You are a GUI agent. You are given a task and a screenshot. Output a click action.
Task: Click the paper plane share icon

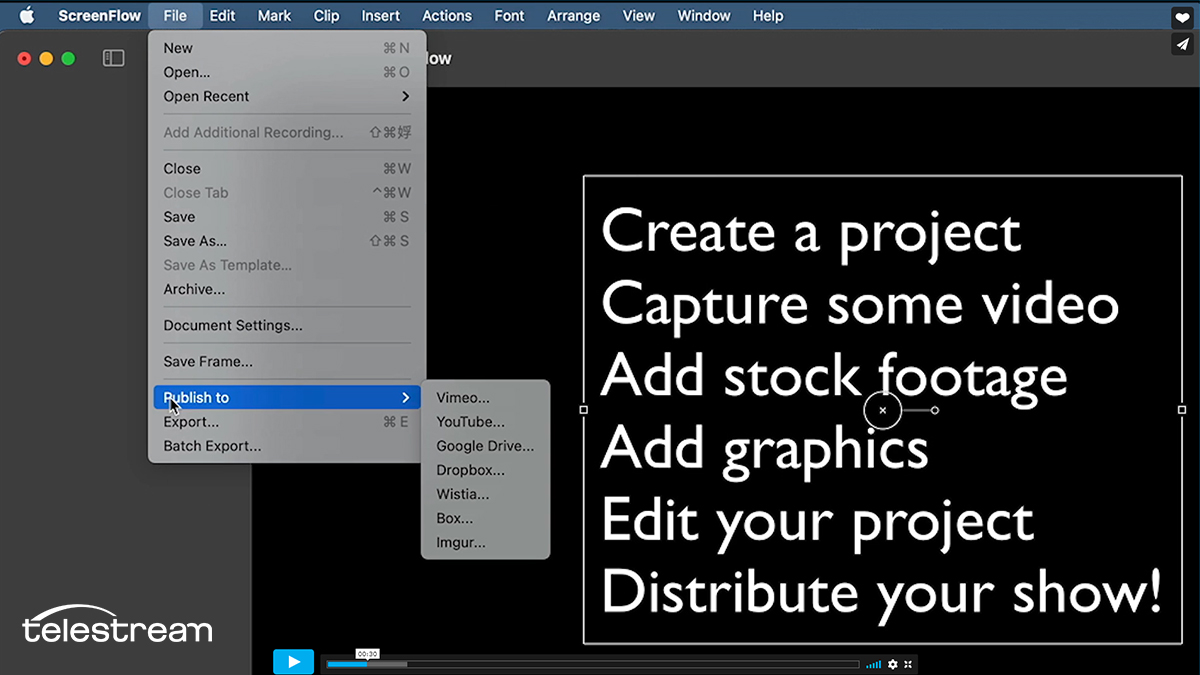1181,44
